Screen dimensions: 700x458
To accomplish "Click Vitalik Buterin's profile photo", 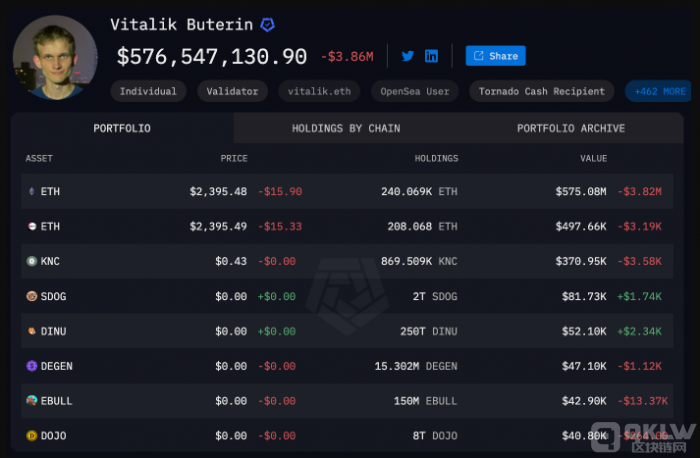I will click(x=55, y=57).
